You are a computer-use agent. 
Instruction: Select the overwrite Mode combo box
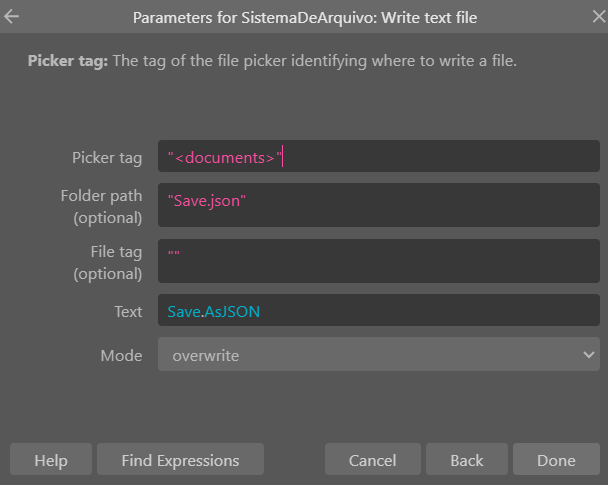coord(379,354)
